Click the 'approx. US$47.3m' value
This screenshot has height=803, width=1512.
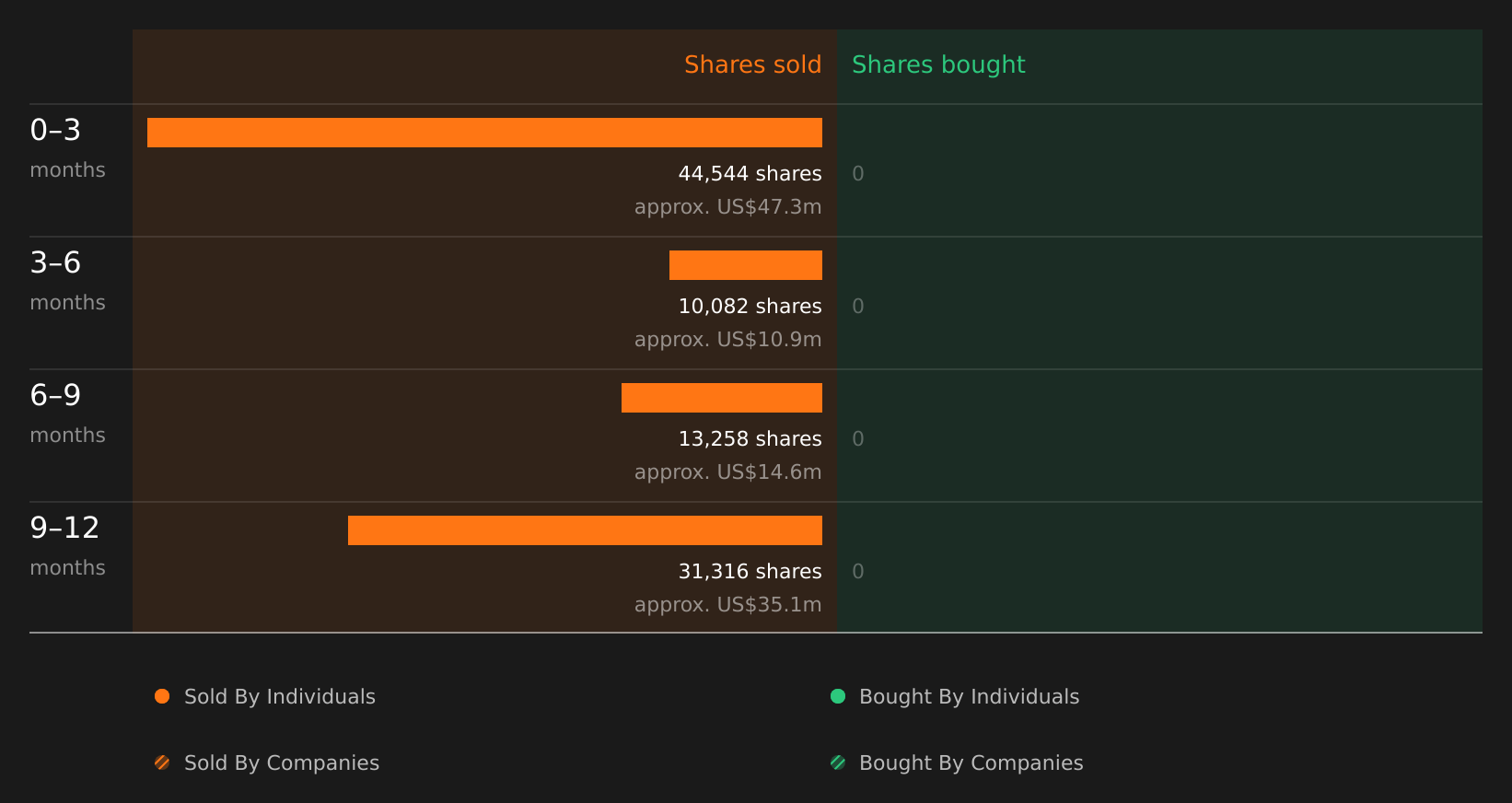pos(727,207)
